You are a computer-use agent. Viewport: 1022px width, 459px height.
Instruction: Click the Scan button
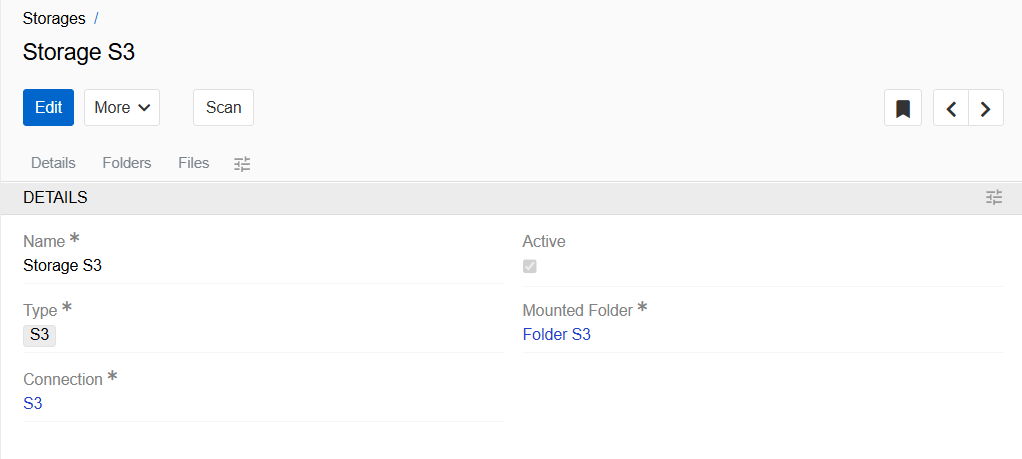click(223, 108)
